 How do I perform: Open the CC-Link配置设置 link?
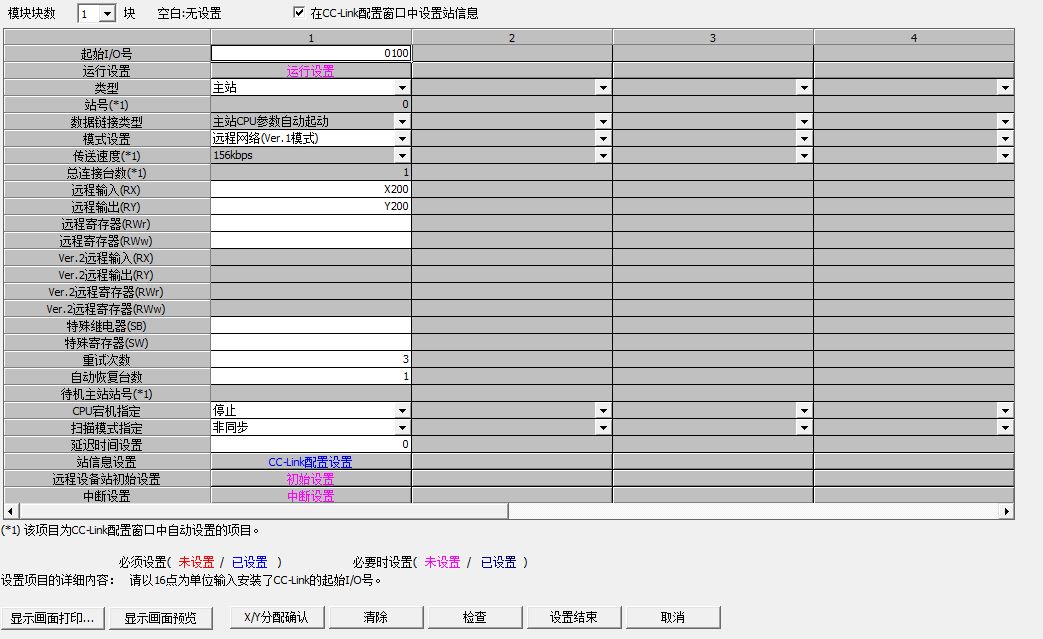coord(310,462)
